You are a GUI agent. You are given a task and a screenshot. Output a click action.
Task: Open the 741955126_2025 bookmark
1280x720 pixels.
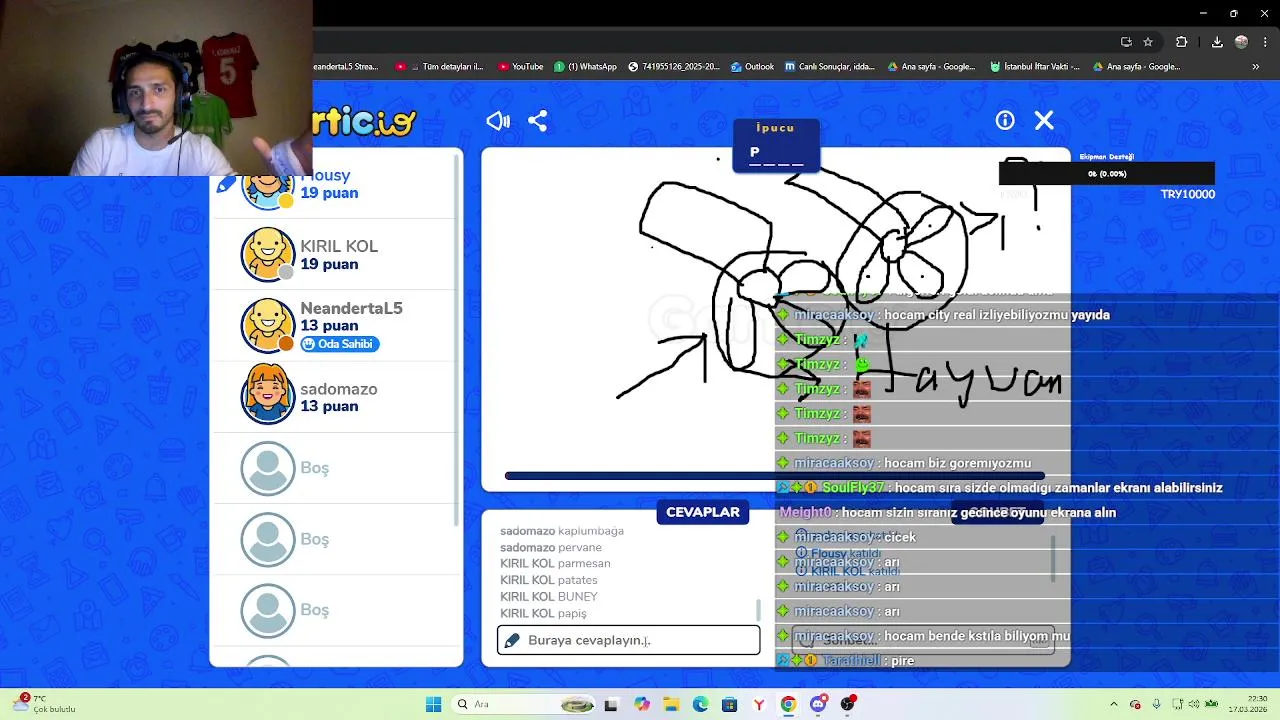674,67
